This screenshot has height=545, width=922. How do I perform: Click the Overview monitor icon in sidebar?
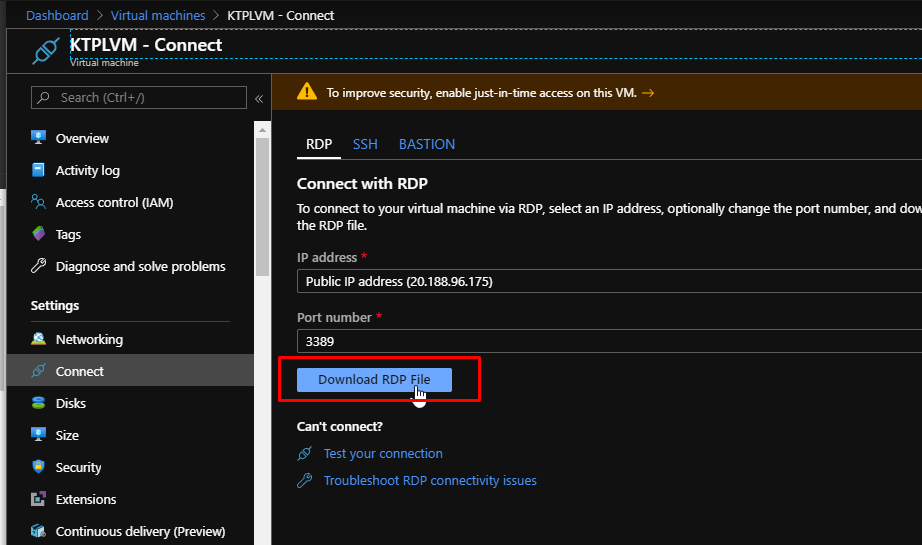coord(38,138)
